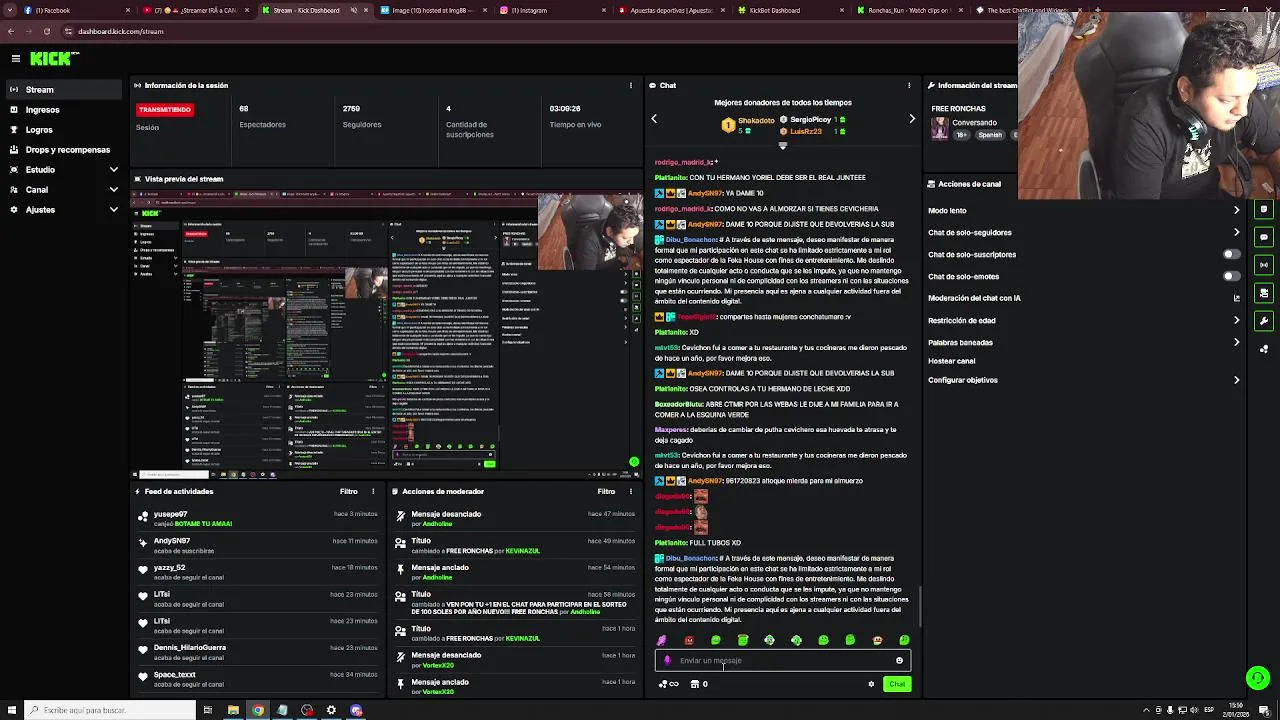
Task: Show next top donors in chat
Action: (x=911, y=119)
